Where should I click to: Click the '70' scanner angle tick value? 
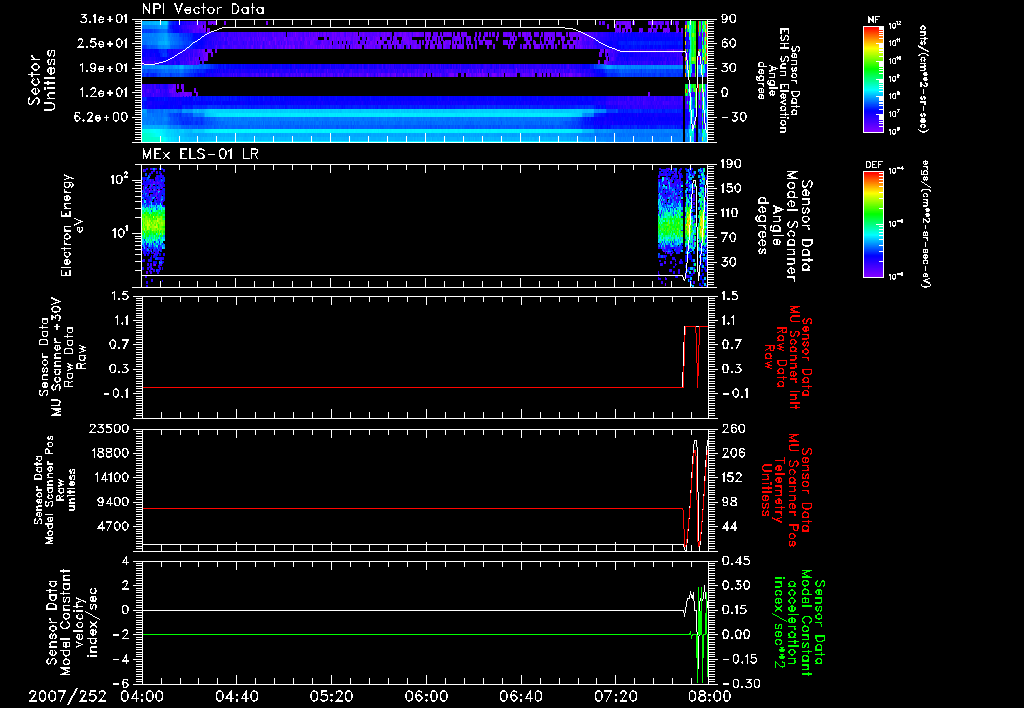coord(728,238)
